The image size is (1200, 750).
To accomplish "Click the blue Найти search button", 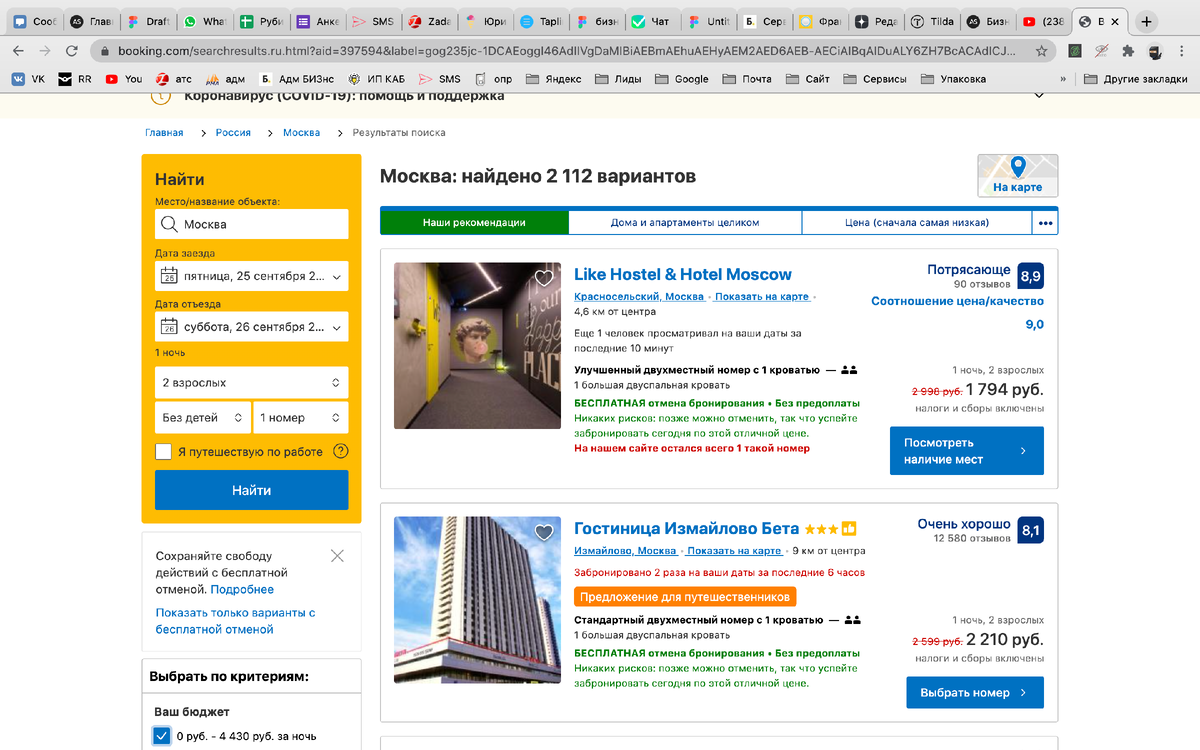I will coord(251,490).
